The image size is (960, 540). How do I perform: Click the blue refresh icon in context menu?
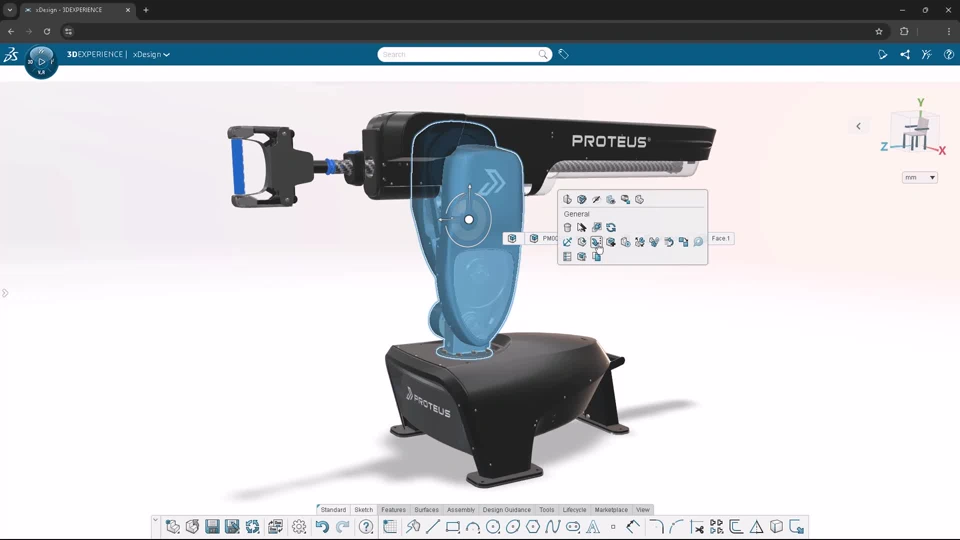point(611,227)
